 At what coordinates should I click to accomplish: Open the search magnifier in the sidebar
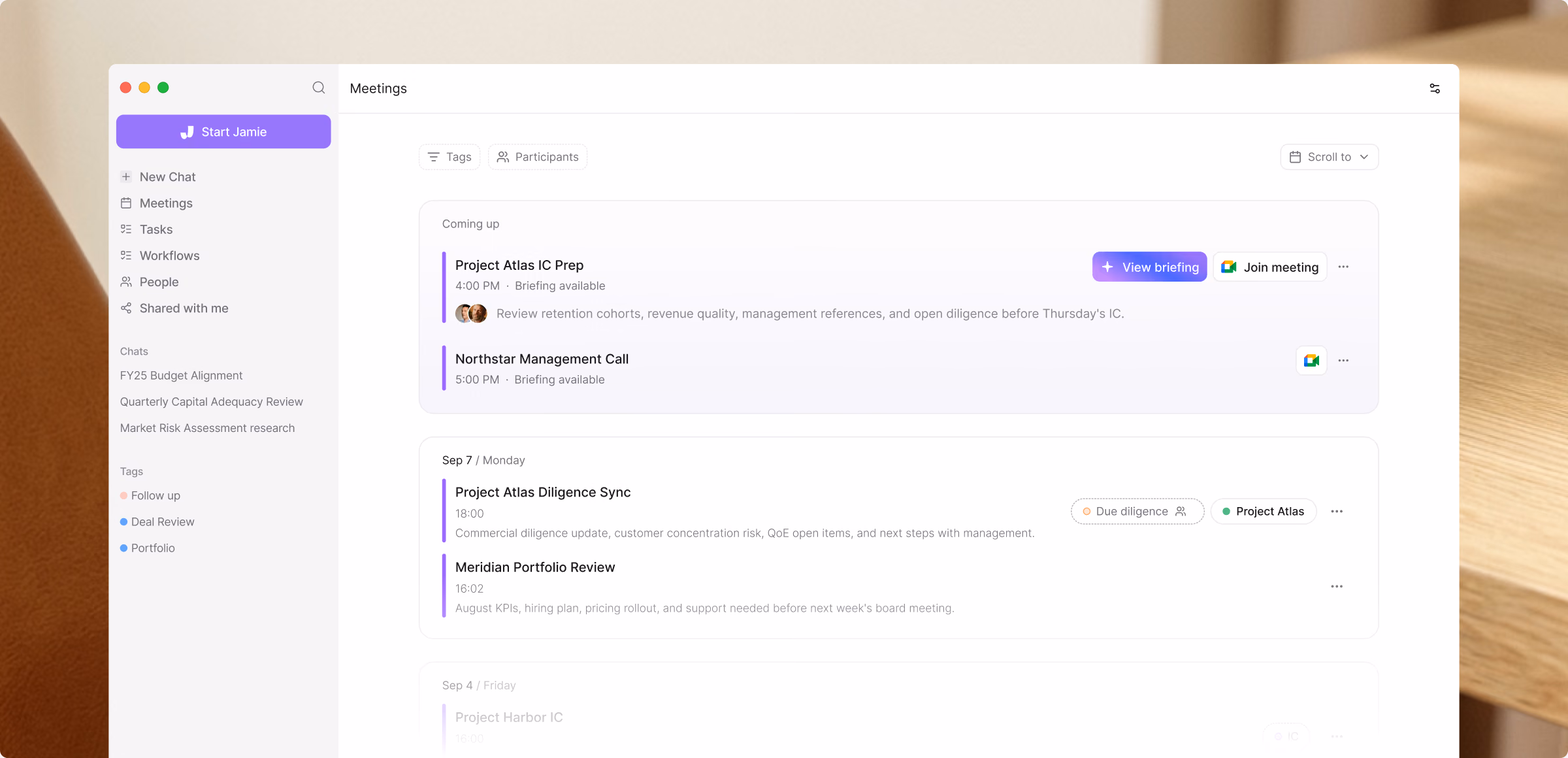(319, 88)
